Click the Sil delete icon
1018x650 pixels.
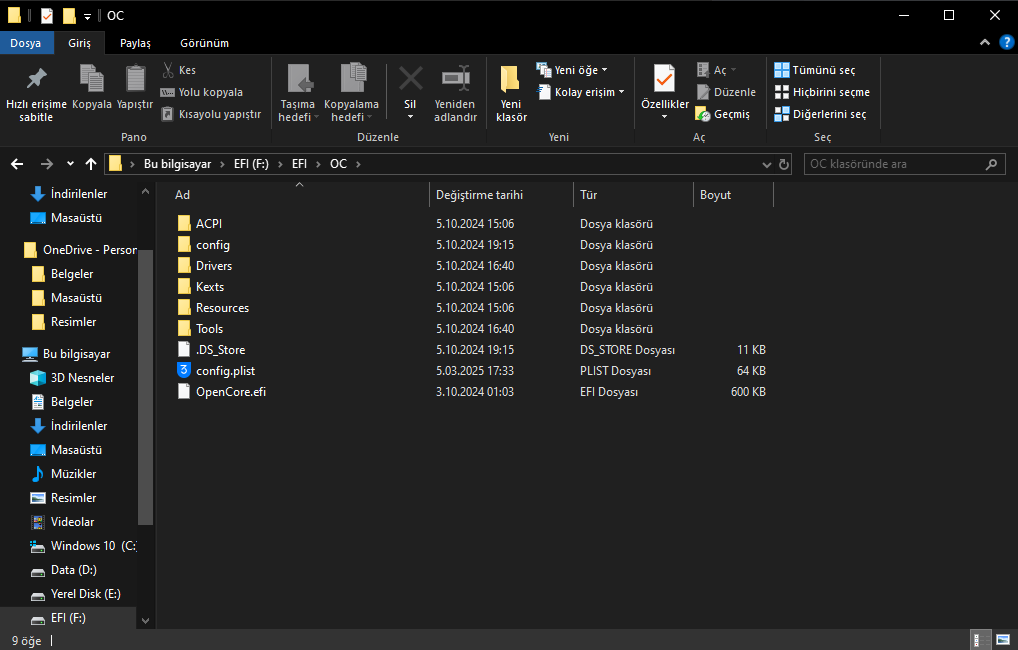(x=410, y=78)
